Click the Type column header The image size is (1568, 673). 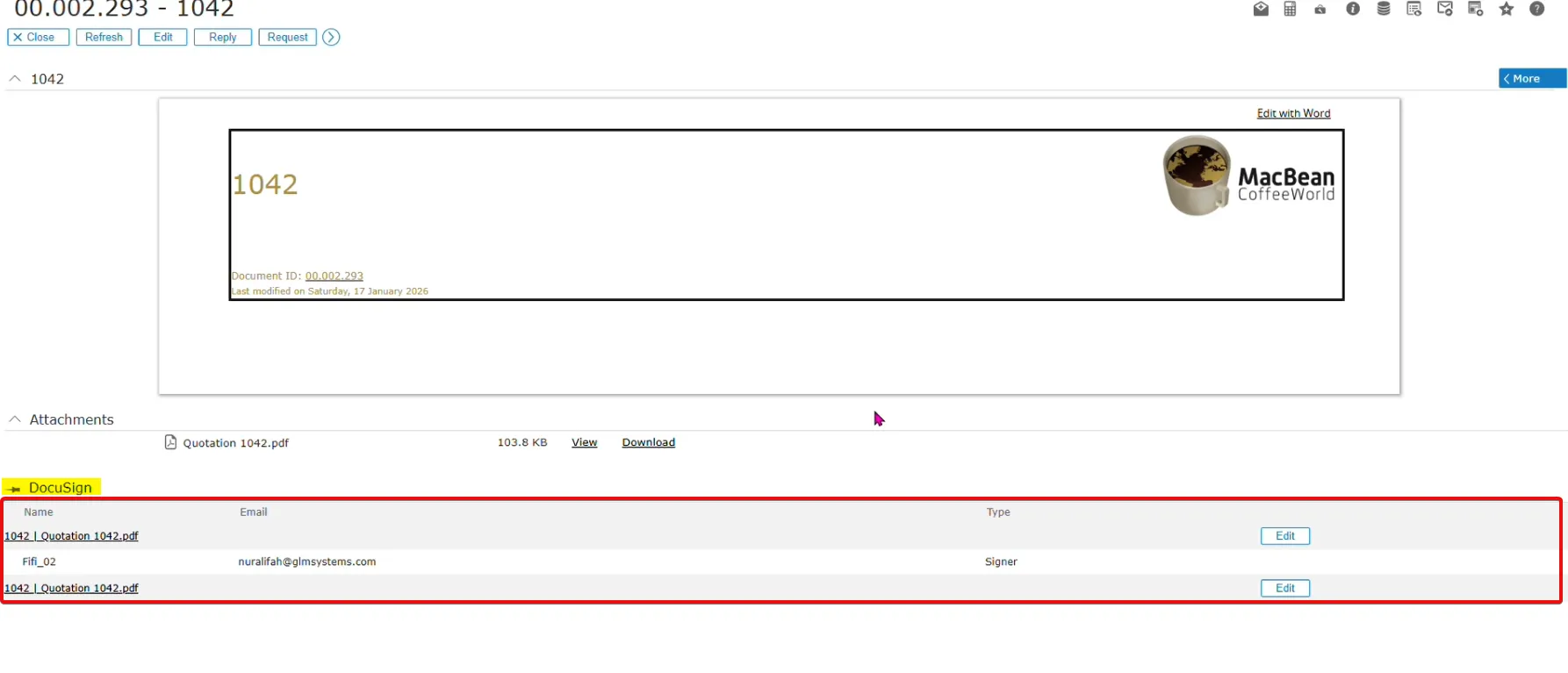click(x=998, y=512)
